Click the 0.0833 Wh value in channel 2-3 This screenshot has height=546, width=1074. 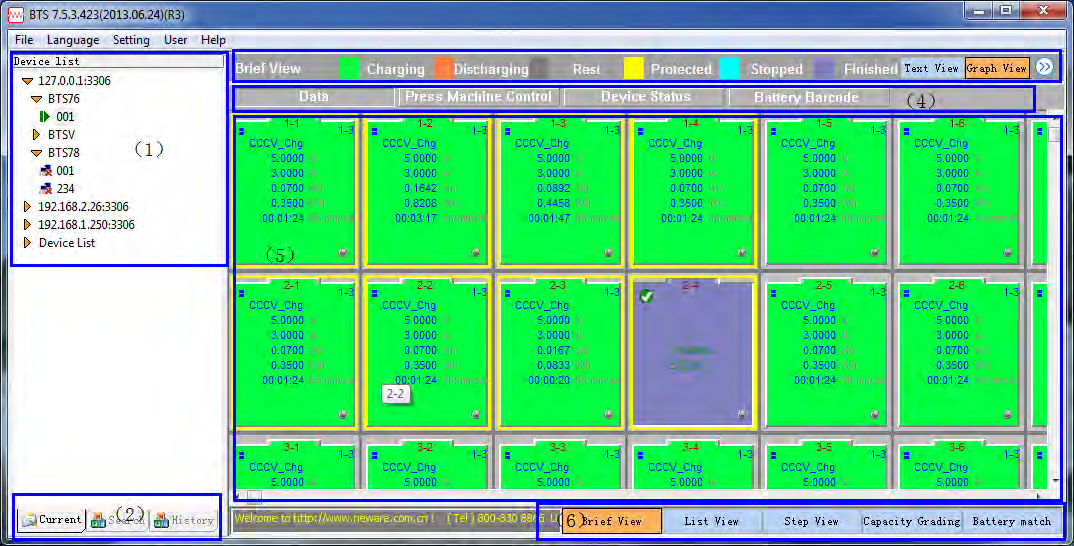[553, 365]
